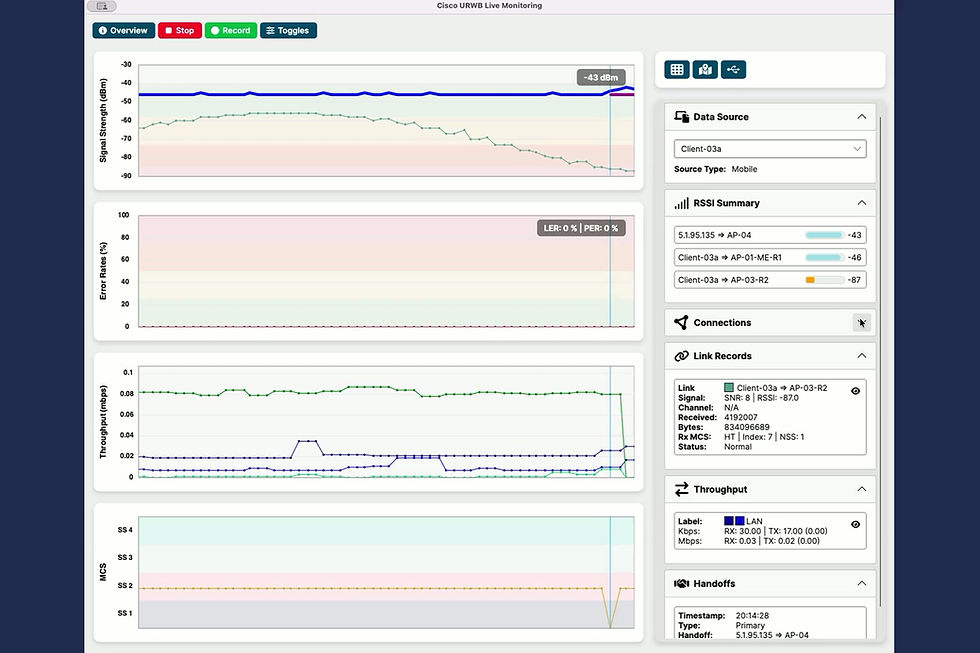
Task: Click the Data Source devices icon
Action: click(681, 116)
